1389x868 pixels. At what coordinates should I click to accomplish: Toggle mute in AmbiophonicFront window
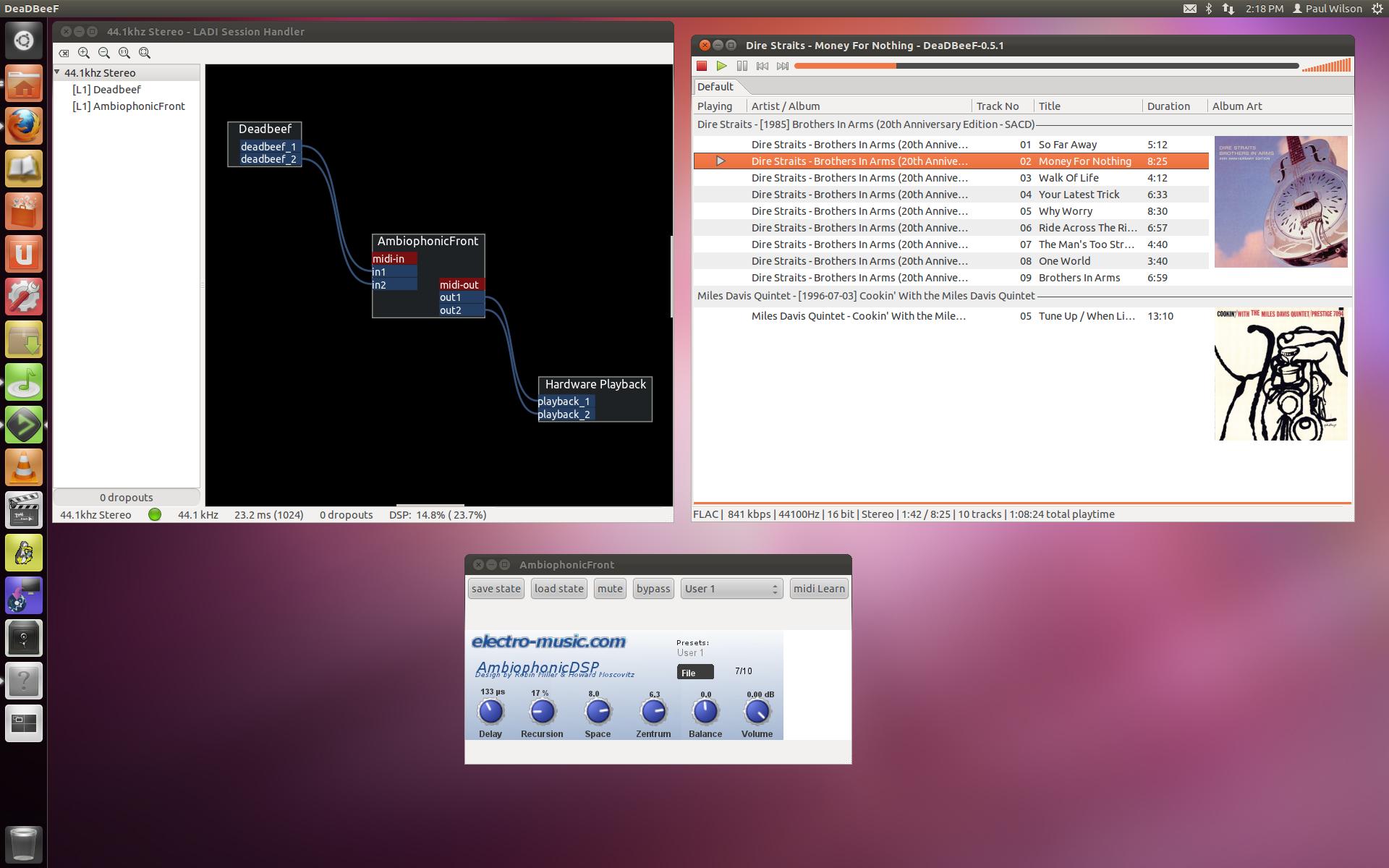[x=609, y=589]
